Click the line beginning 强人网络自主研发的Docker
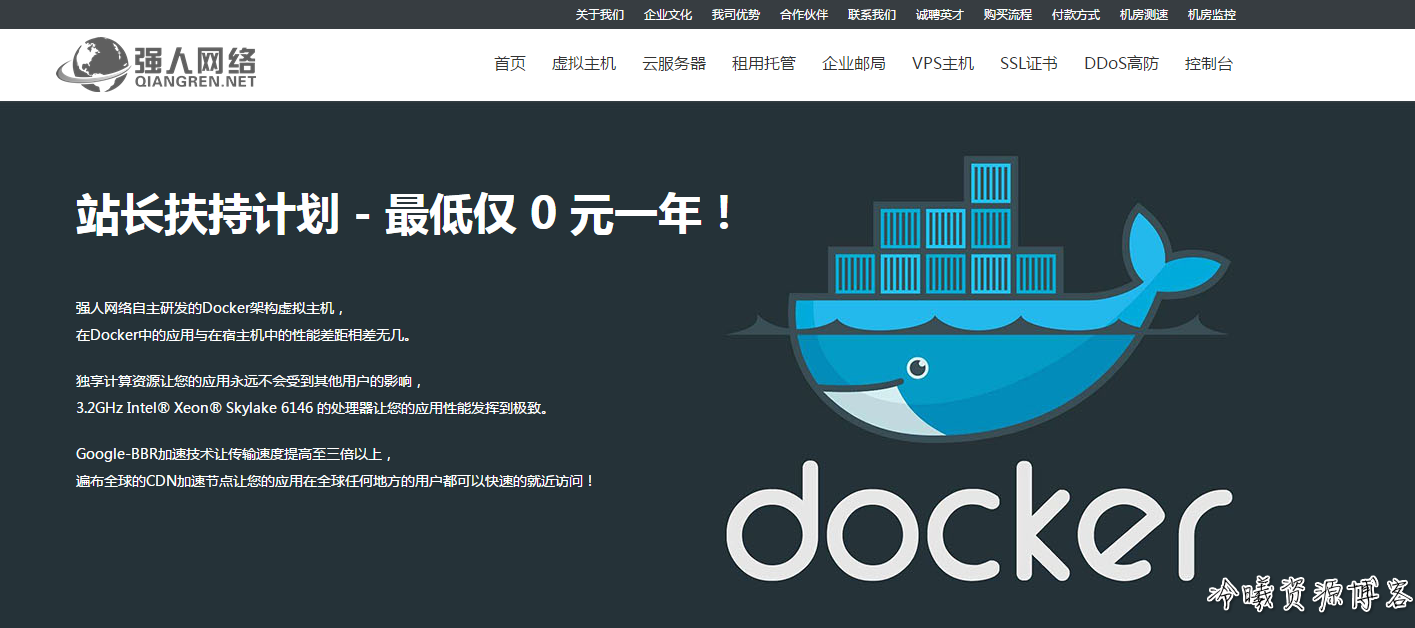The height and width of the screenshot is (628, 1415). [x=211, y=308]
